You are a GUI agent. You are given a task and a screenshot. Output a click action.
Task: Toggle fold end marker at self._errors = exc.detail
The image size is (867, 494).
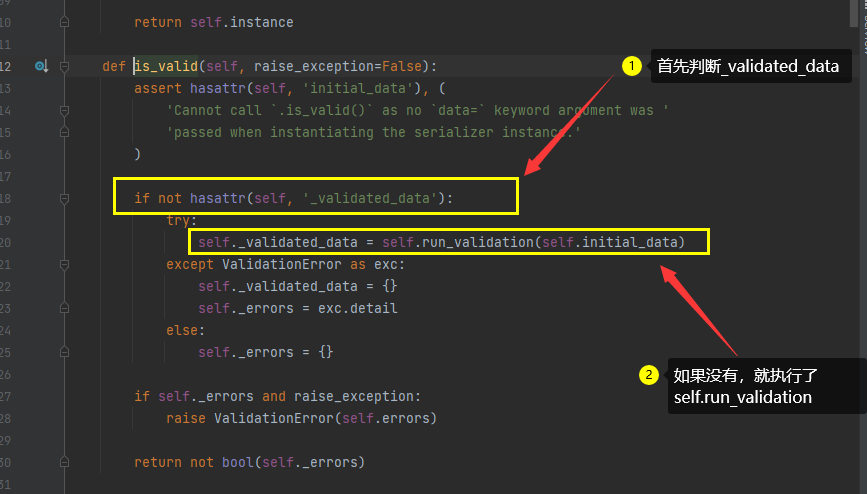[x=64, y=308]
